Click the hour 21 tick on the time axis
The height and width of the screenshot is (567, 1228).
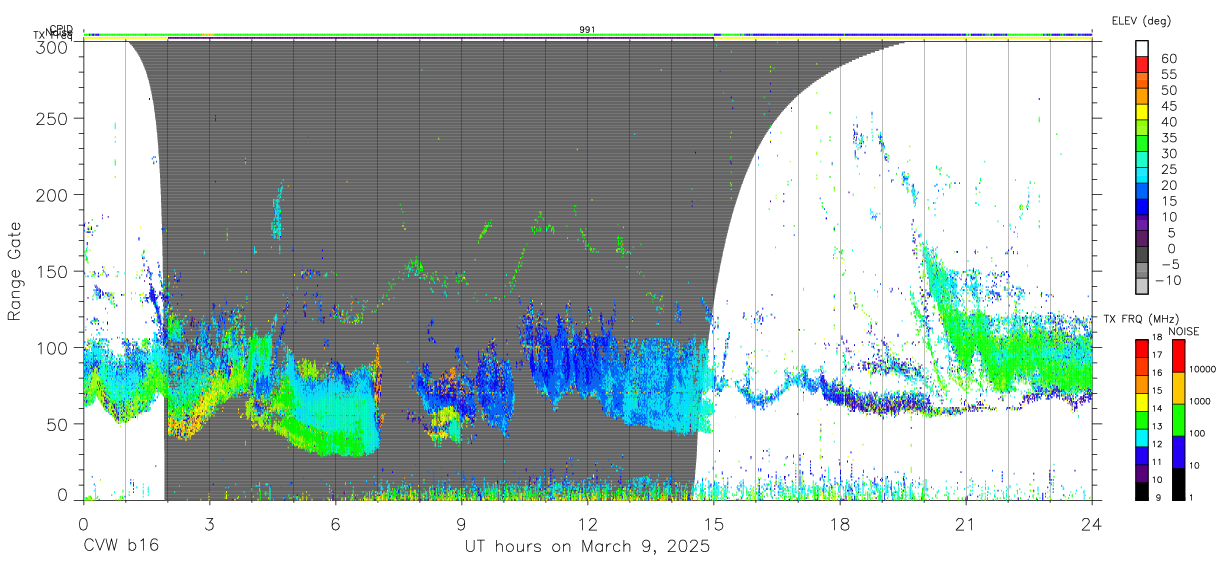(x=966, y=524)
